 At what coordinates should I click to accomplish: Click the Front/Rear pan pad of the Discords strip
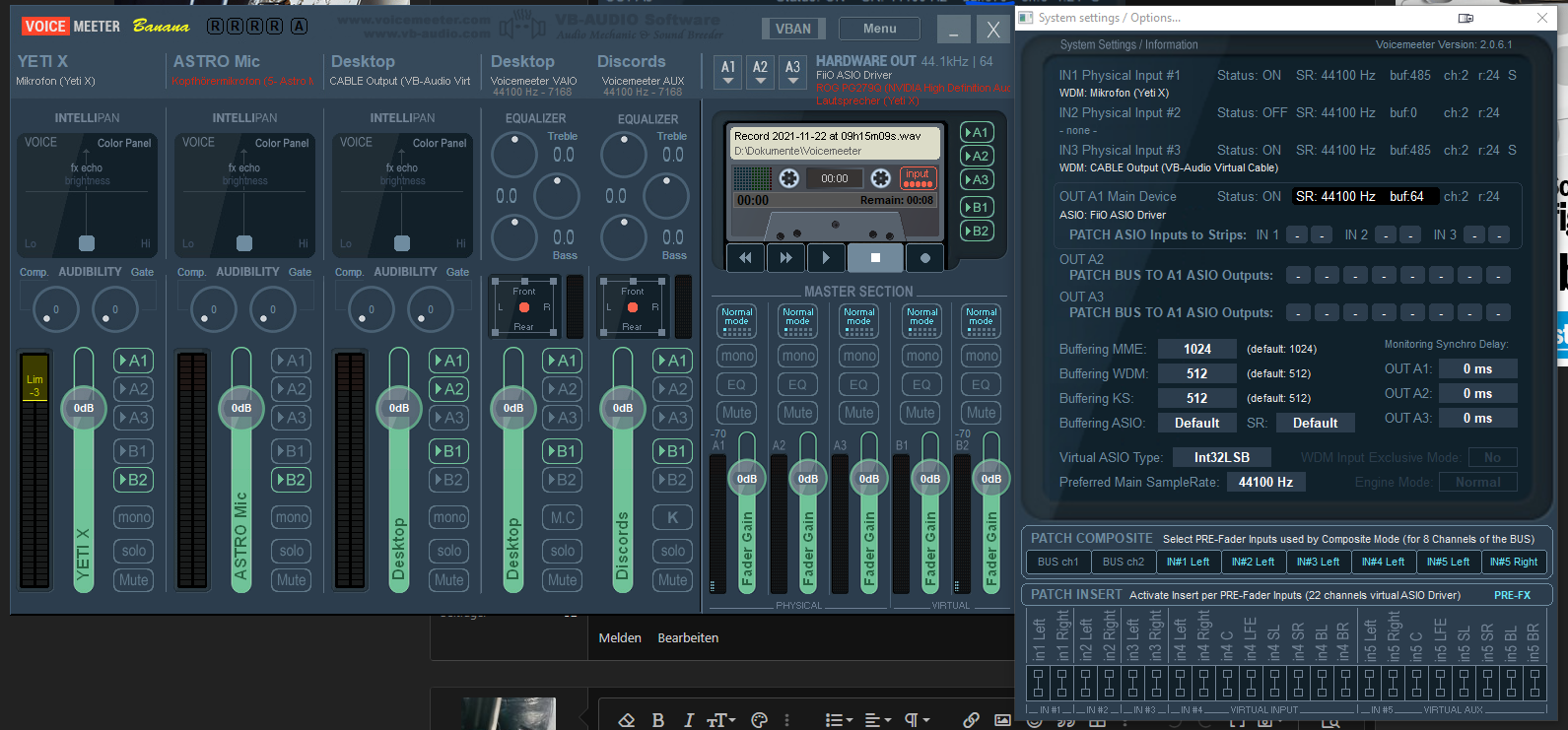click(632, 308)
